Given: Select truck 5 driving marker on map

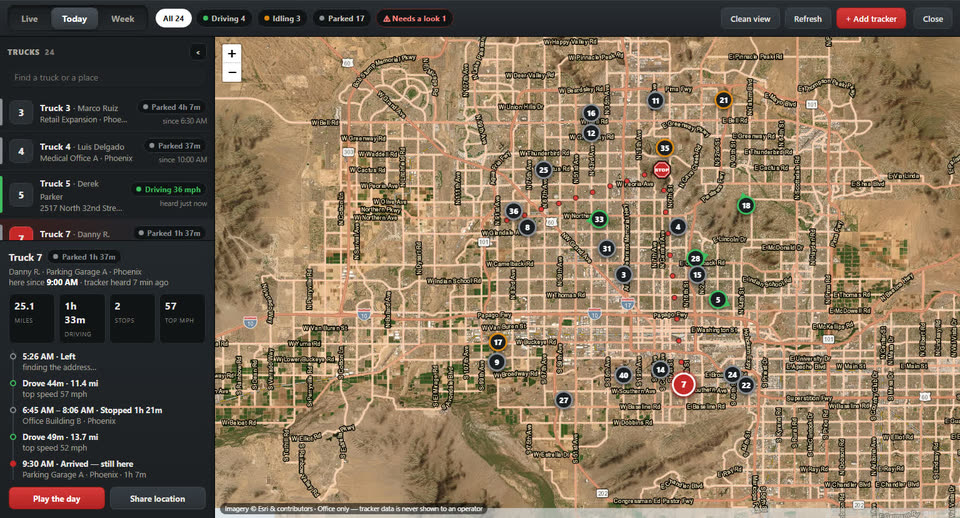Looking at the screenshot, I should click(718, 300).
